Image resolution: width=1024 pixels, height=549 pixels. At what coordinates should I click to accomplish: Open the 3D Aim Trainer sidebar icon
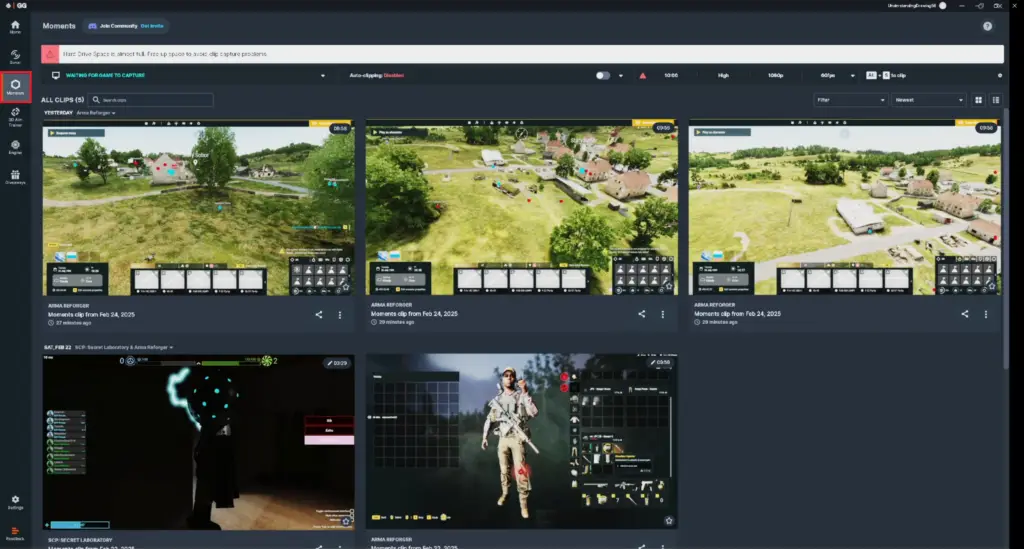(x=15, y=117)
